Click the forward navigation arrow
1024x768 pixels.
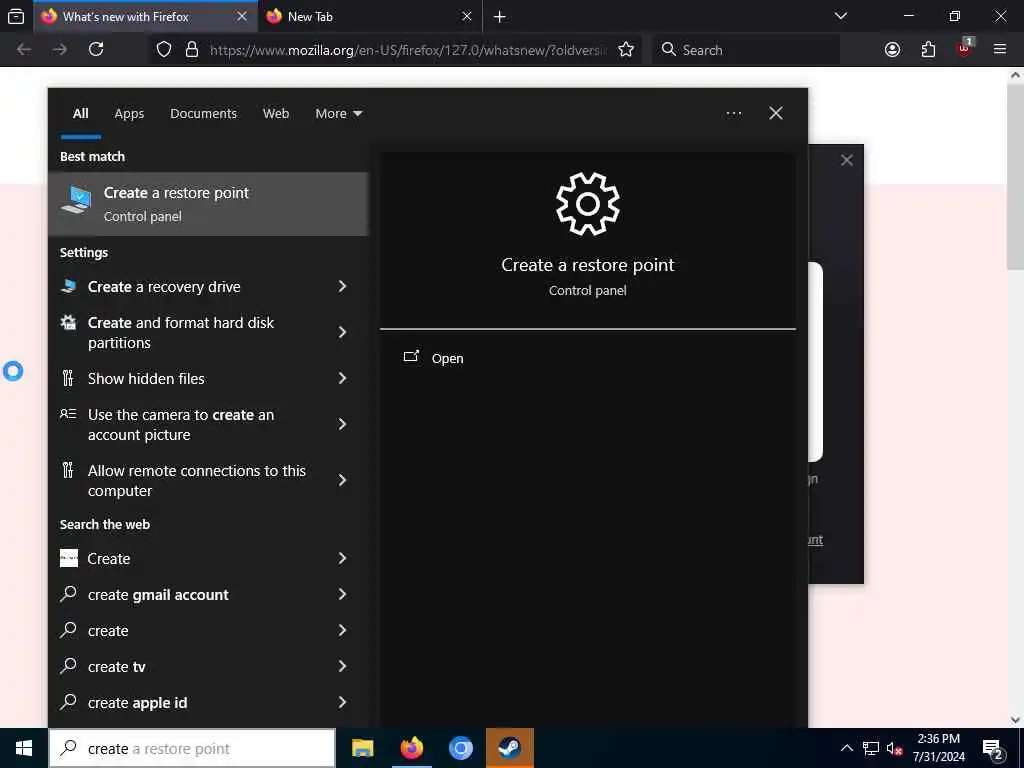point(60,49)
